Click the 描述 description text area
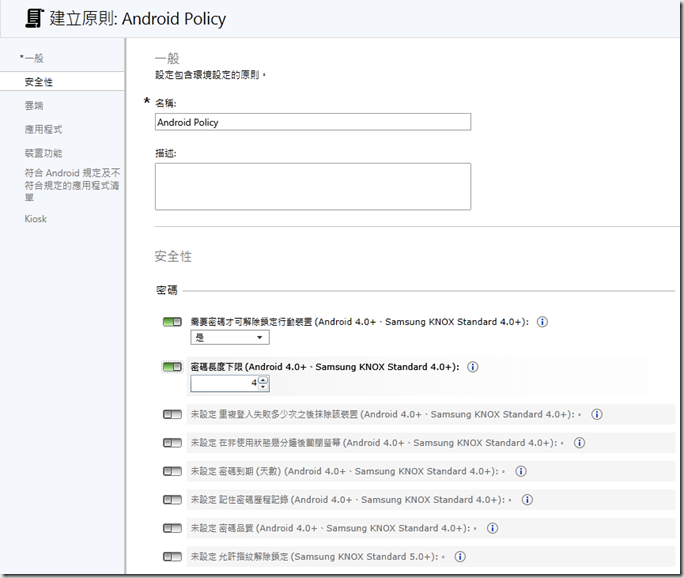Image resolution: width=684 pixels, height=578 pixels. (x=312, y=186)
